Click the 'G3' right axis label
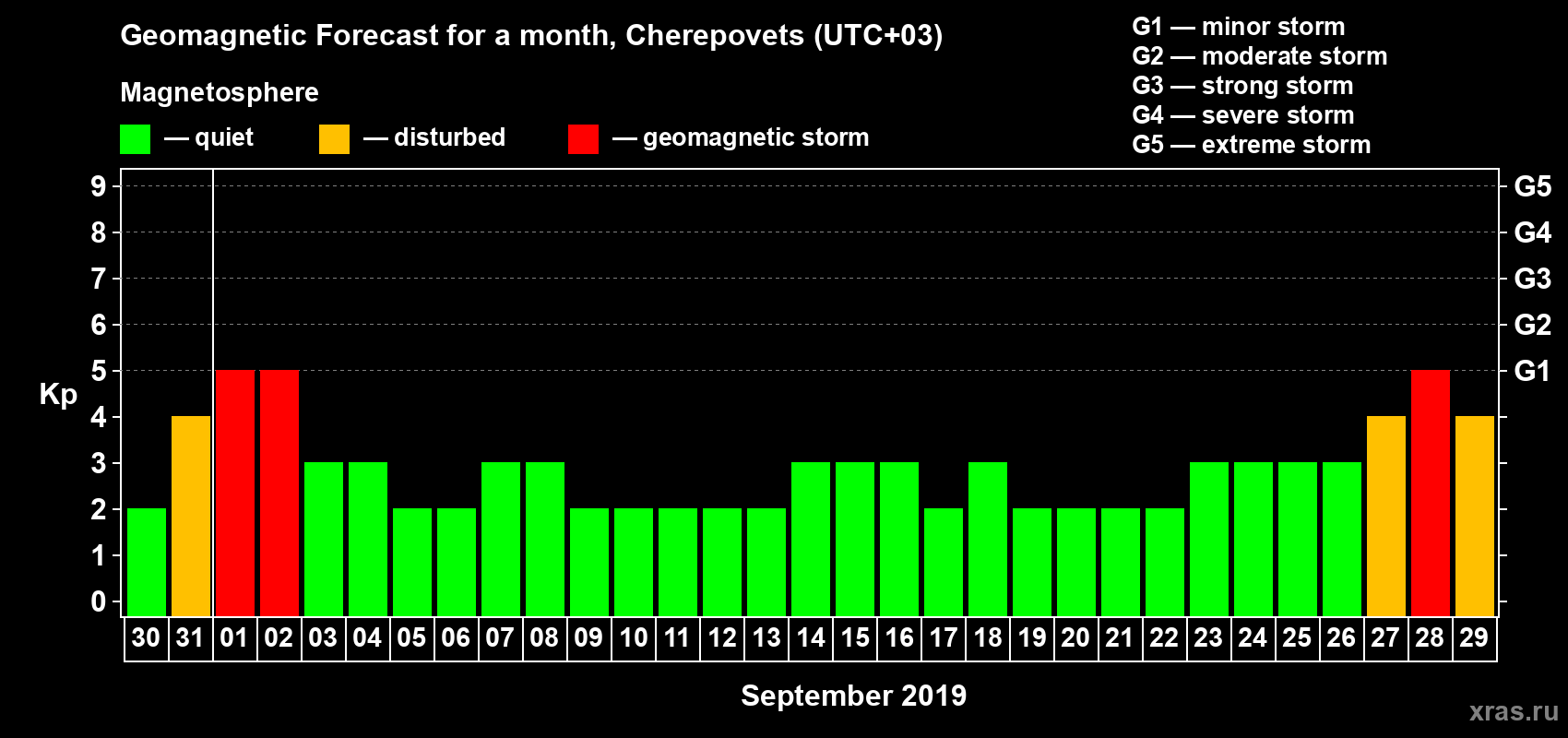Image resolution: width=1568 pixels, height=738 pixels. [x=1533, y=279]
